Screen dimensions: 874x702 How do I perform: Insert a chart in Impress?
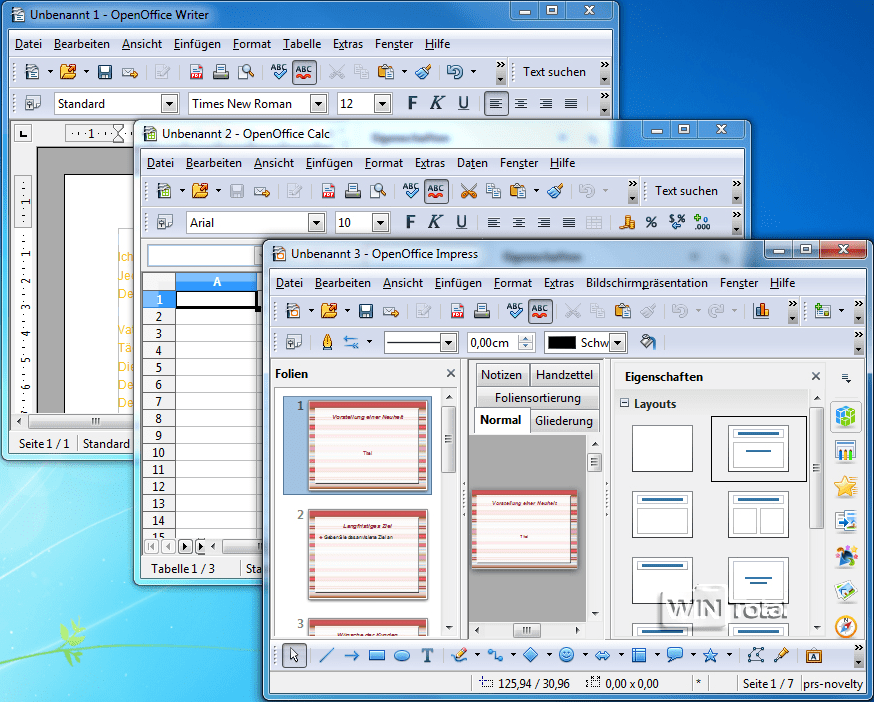tap(761, 311)
